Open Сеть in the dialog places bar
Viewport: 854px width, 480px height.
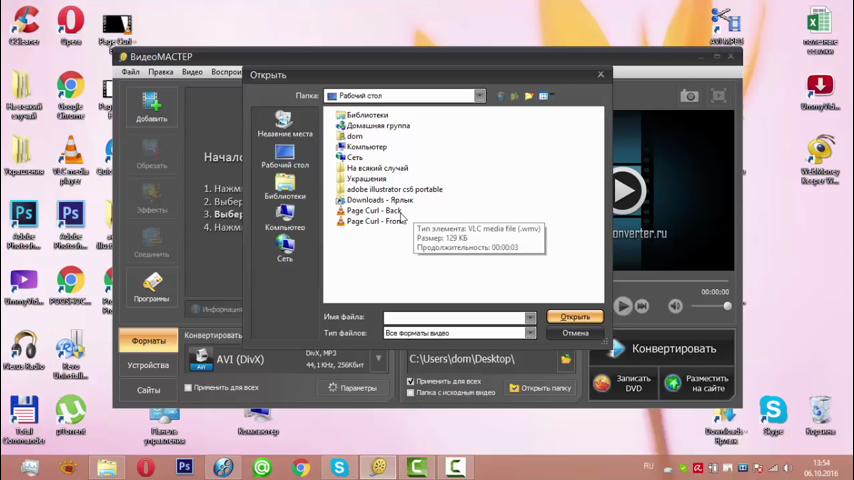tap(285, 249)
